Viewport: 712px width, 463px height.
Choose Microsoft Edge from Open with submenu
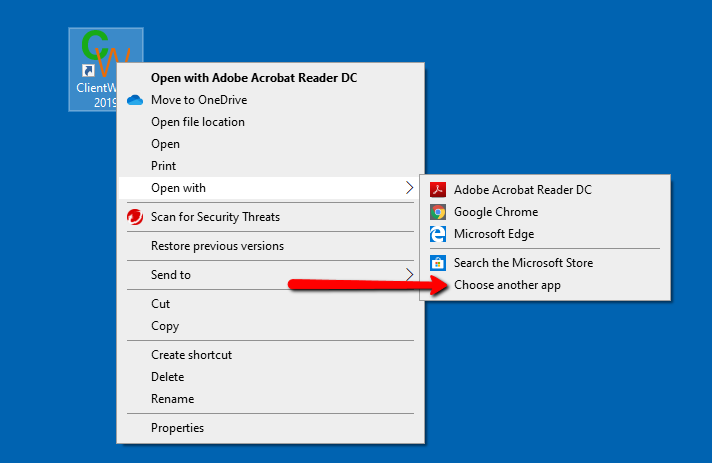pyautogui.click(x=545, y=234)
